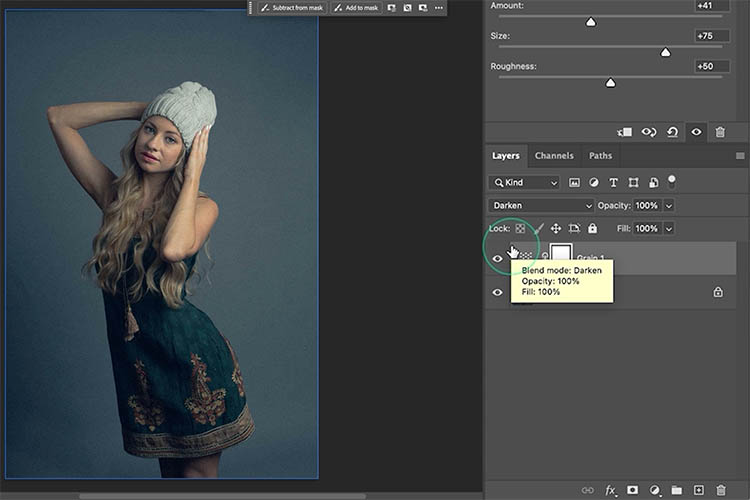Switch to the Paths tab
Screen dimensions: 750x500
pyautogui.click(x=600, y=156)
